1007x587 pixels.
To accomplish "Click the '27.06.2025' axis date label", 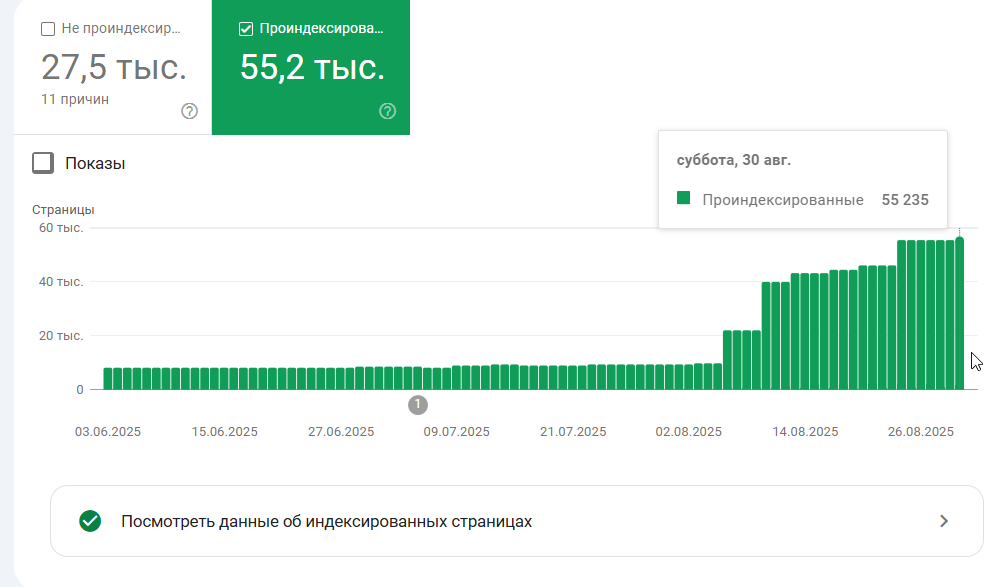I will (341, 432).
